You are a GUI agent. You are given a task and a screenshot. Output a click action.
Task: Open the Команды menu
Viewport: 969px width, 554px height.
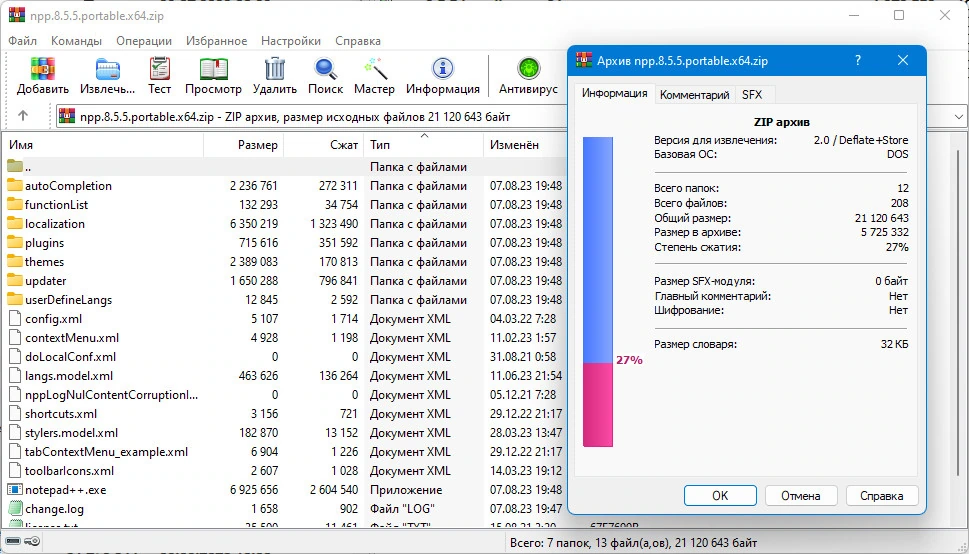pos(77,41)
